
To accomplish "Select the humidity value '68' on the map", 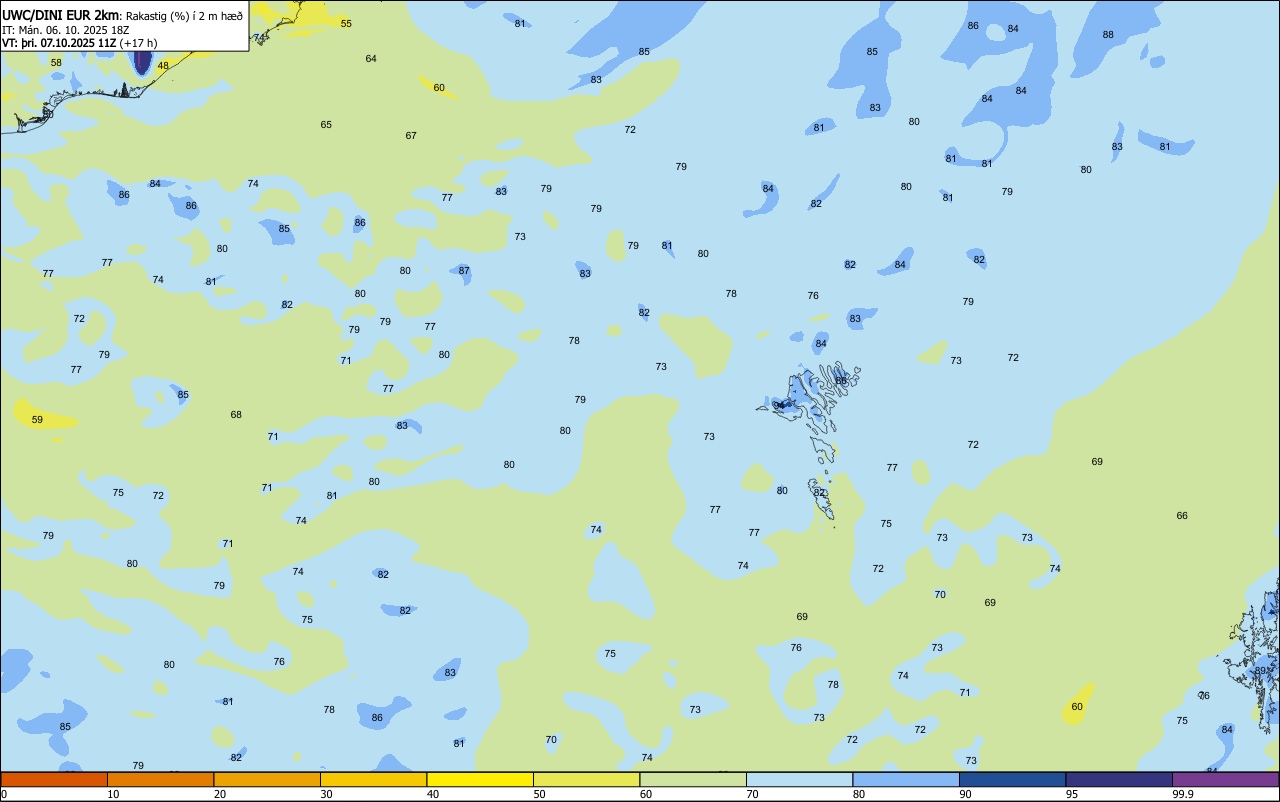I will (236, 415).
